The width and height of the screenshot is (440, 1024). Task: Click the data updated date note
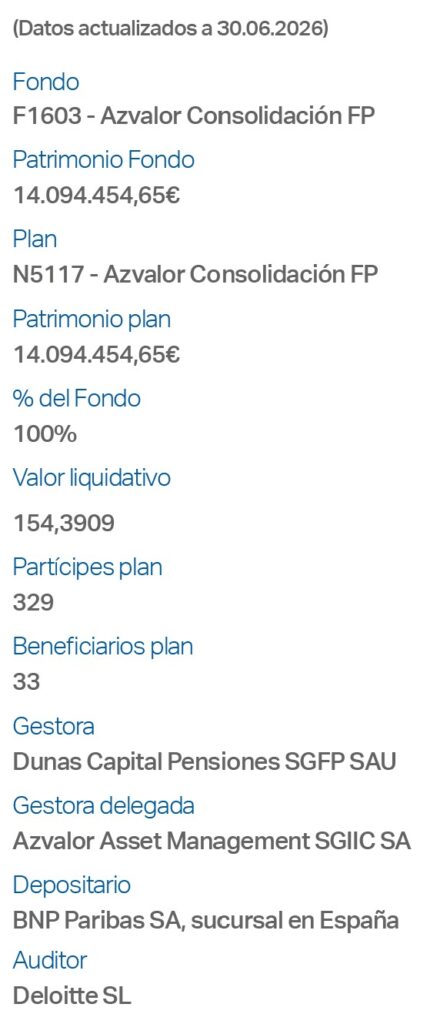click(170, 29)
